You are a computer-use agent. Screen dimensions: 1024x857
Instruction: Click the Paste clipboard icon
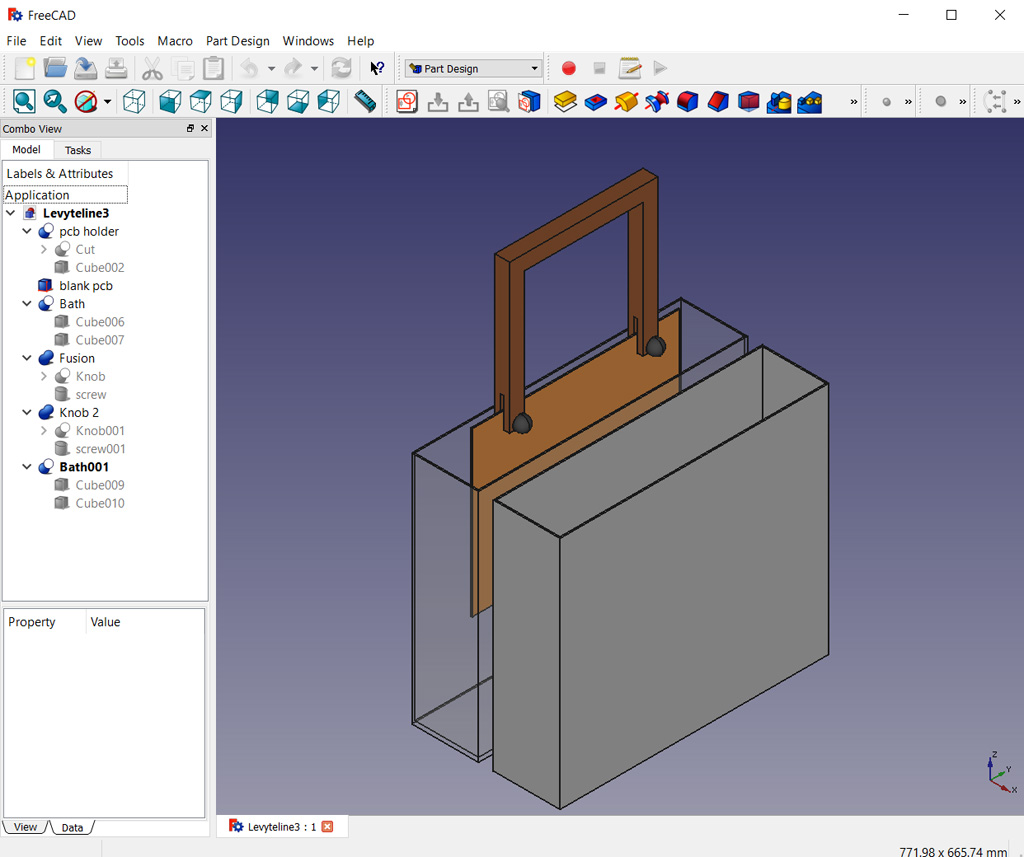[214, 69]
